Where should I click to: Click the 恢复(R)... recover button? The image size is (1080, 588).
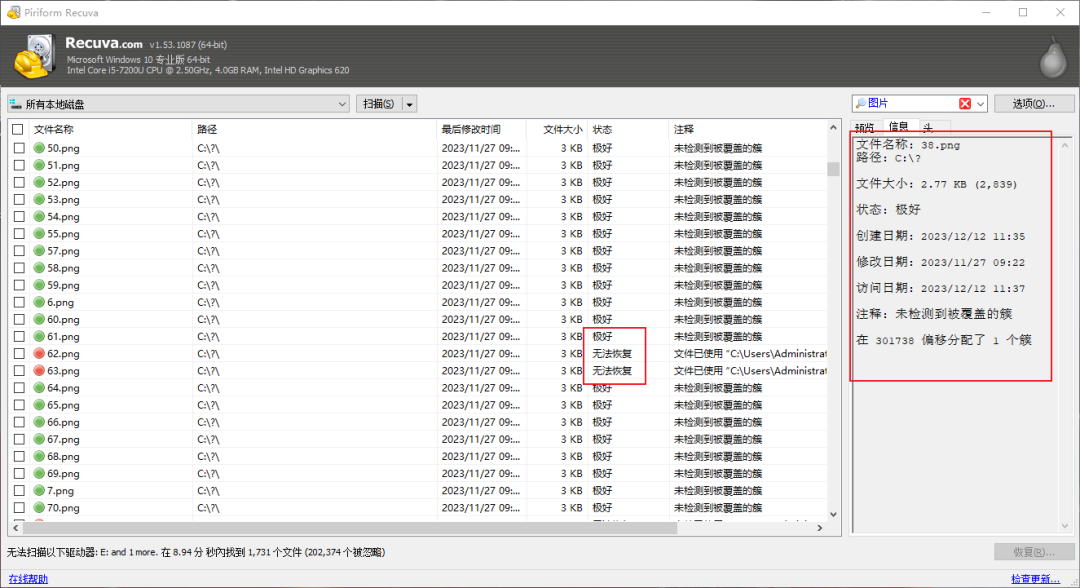(x=1034, y=552)
